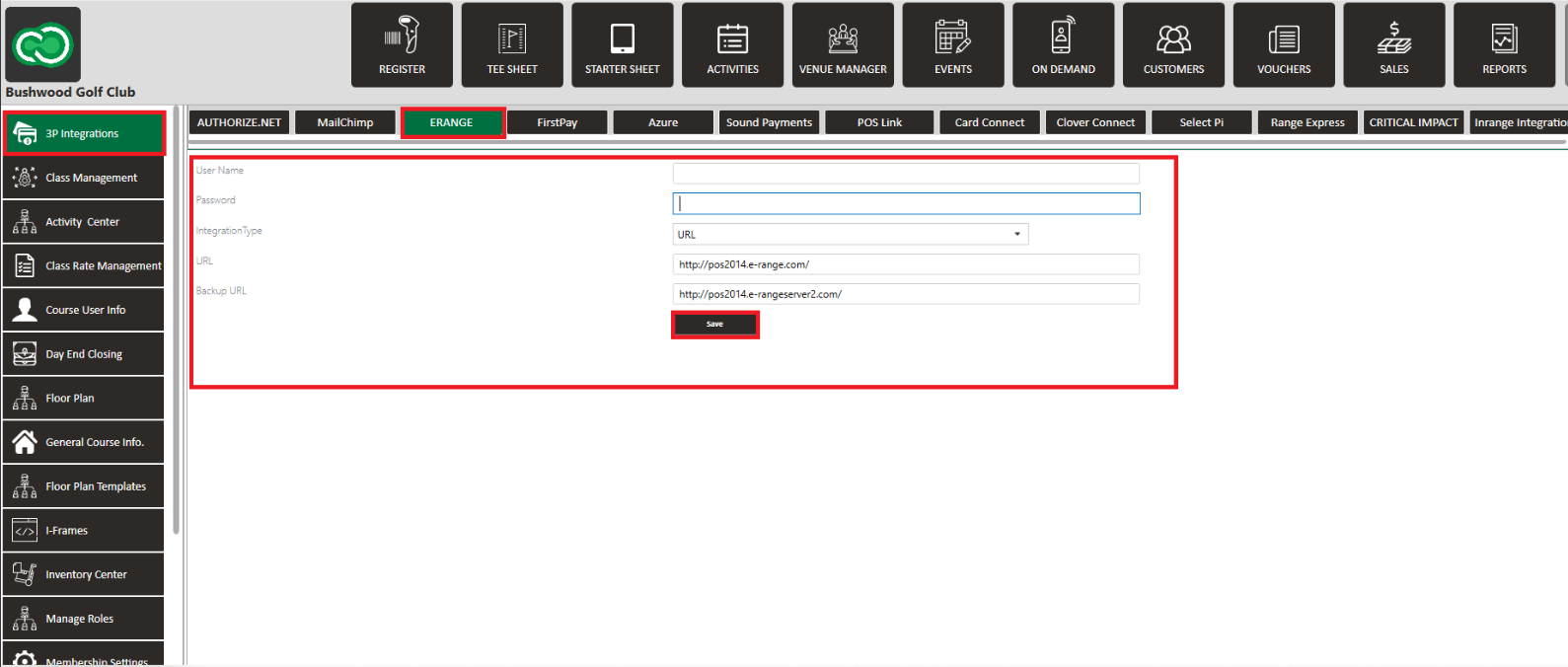Click the Save button
Screen dimensions: 1568x667
(x=715, y=324)
